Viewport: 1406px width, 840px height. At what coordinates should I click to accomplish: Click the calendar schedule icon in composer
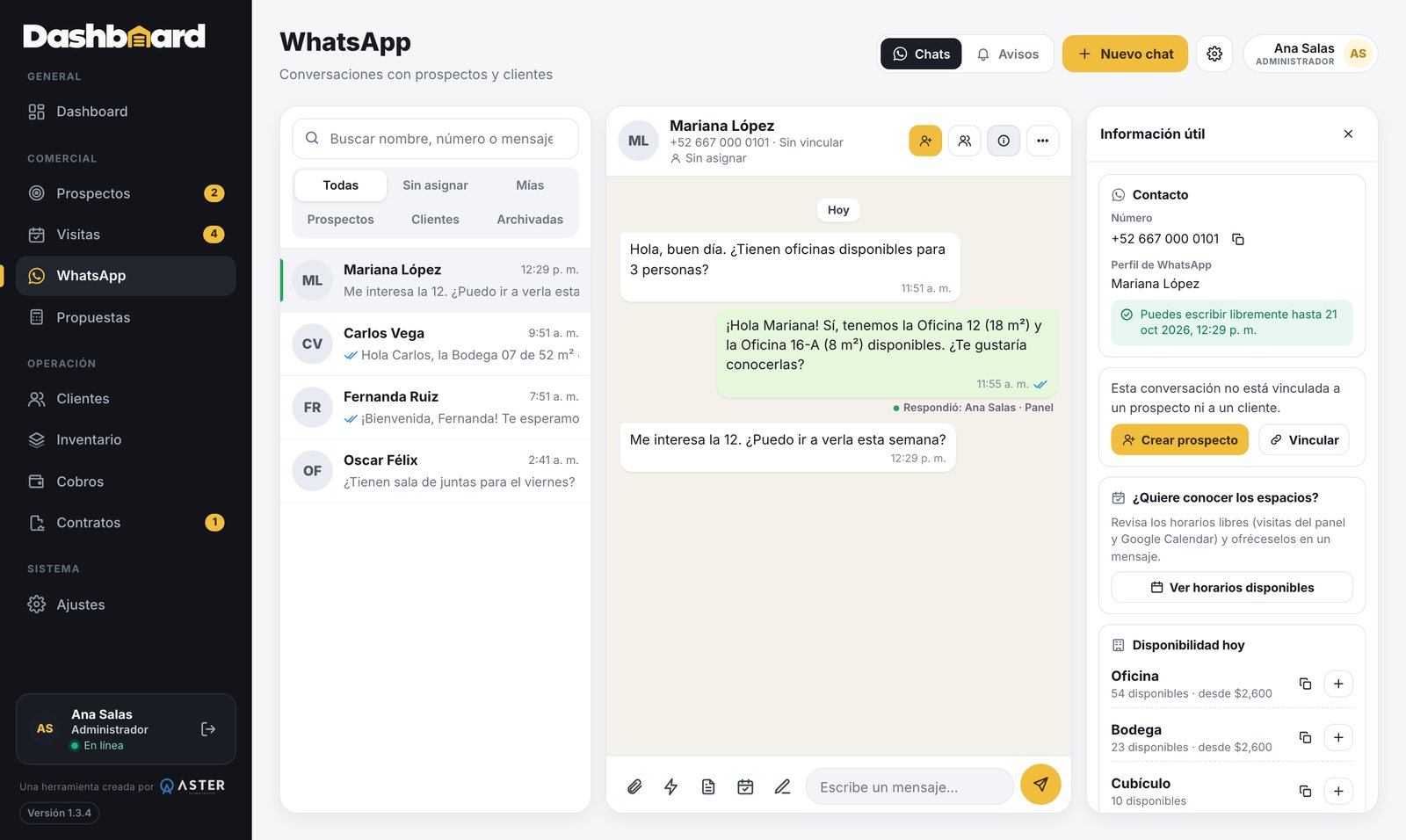click(x=745, y=786)
